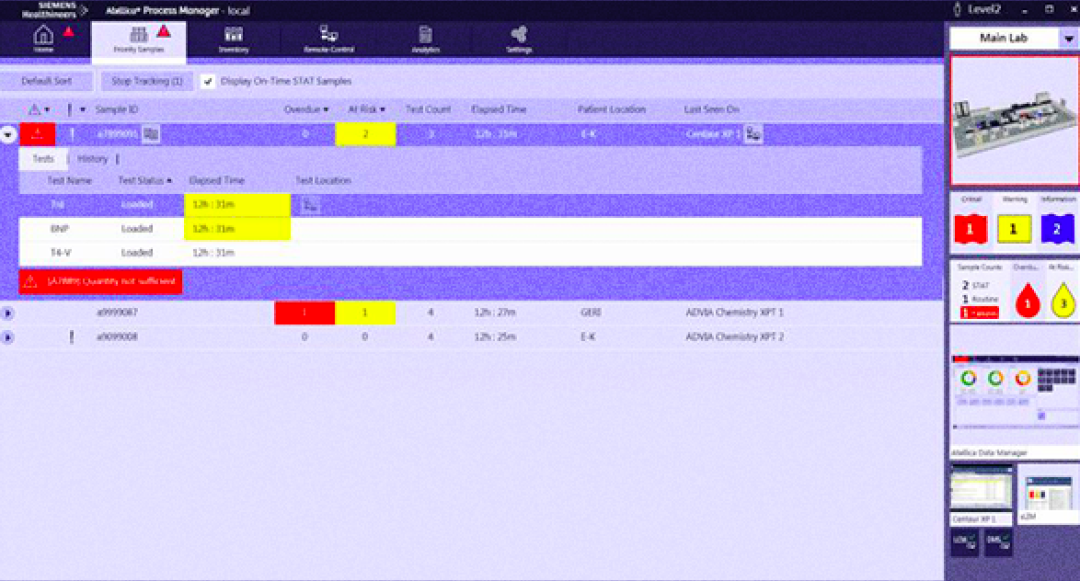
Task: Expand sample row a9099008
Action: [x=8, y=338]
